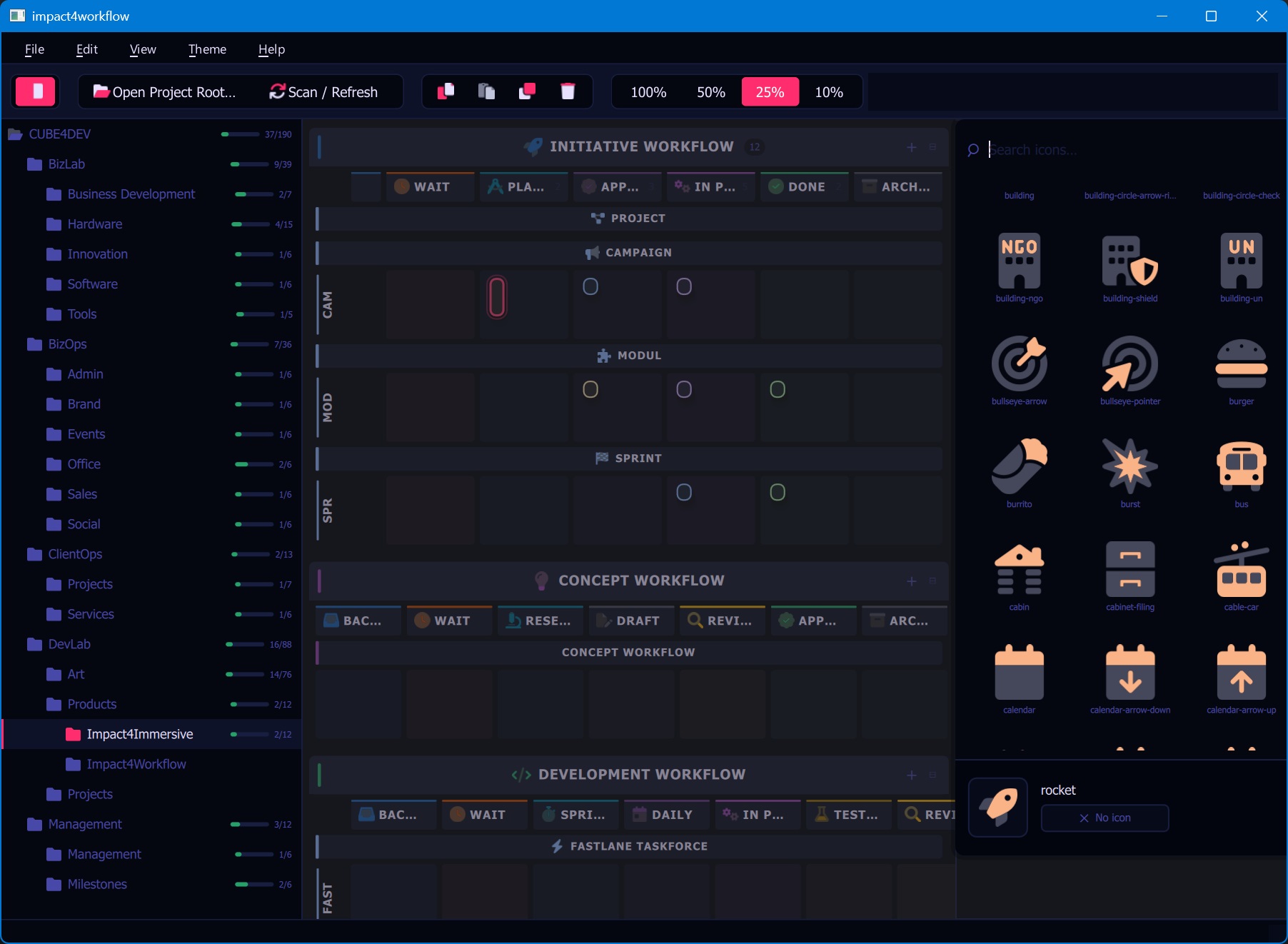Screen dimensions: 1288x944
Task: Click the trash delete toolbar icon
Action: (x=568, y=91)
